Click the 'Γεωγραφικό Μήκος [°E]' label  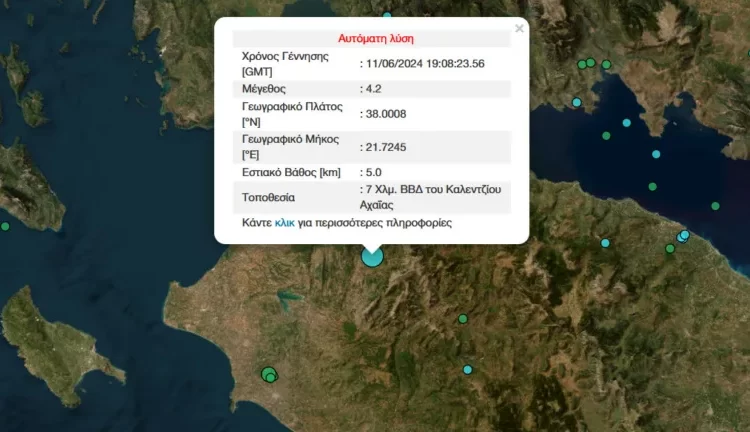click(x=290, y=147)
